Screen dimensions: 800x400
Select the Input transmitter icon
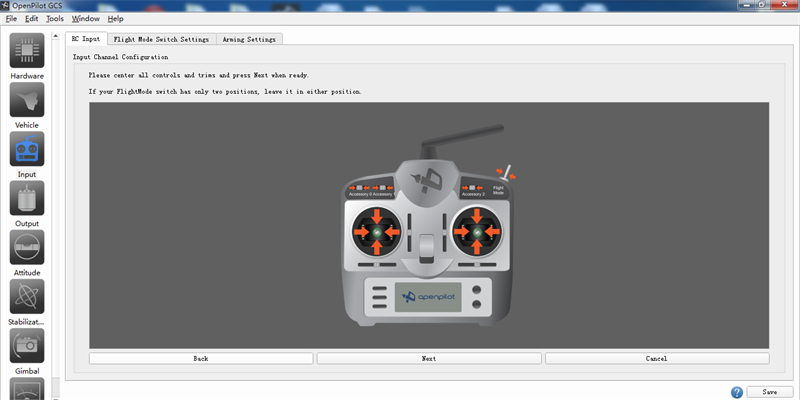coord(27,149)
